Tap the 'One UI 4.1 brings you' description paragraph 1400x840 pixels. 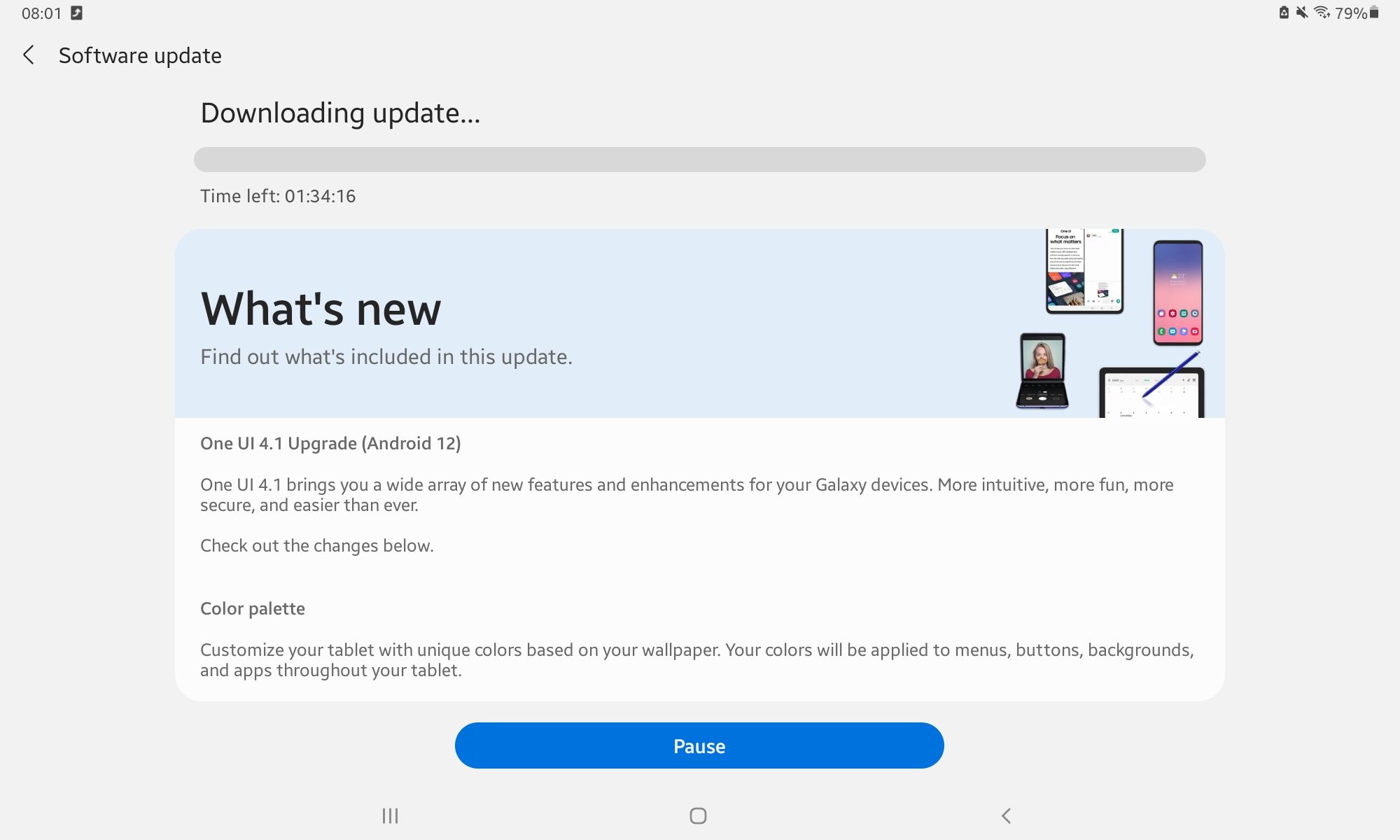point(687,495)
